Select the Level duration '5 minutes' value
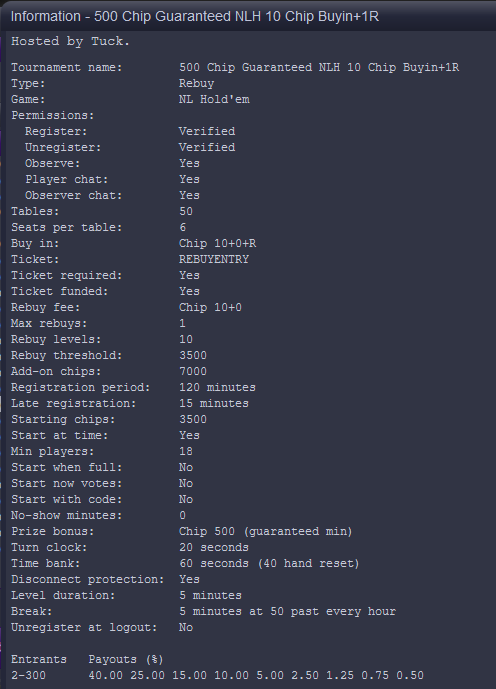The width and height of the screenshot is (496, 689). 210,595
